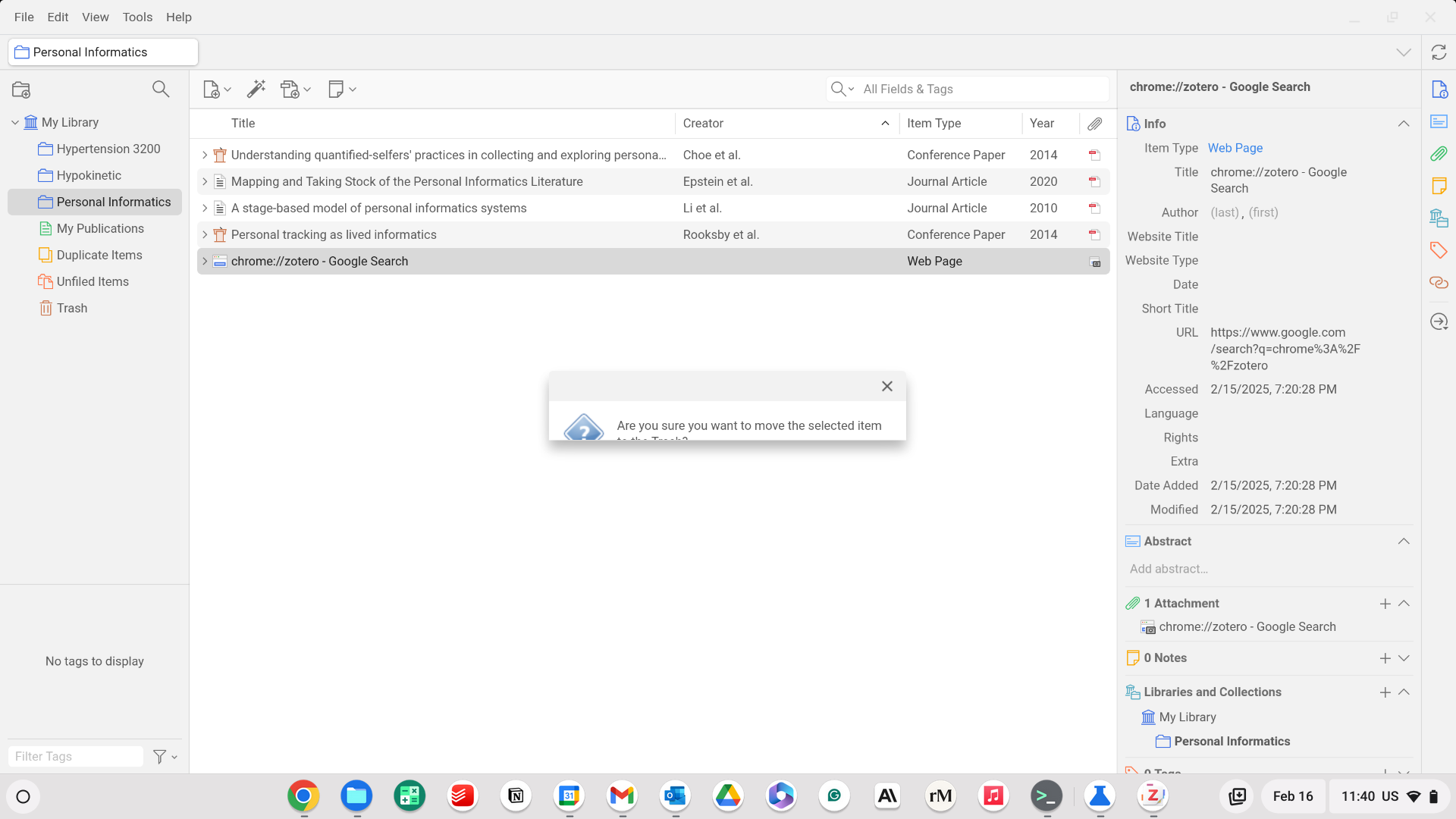
Task: Expand the 0 Notes section
Action: [x=1404, y=658]
